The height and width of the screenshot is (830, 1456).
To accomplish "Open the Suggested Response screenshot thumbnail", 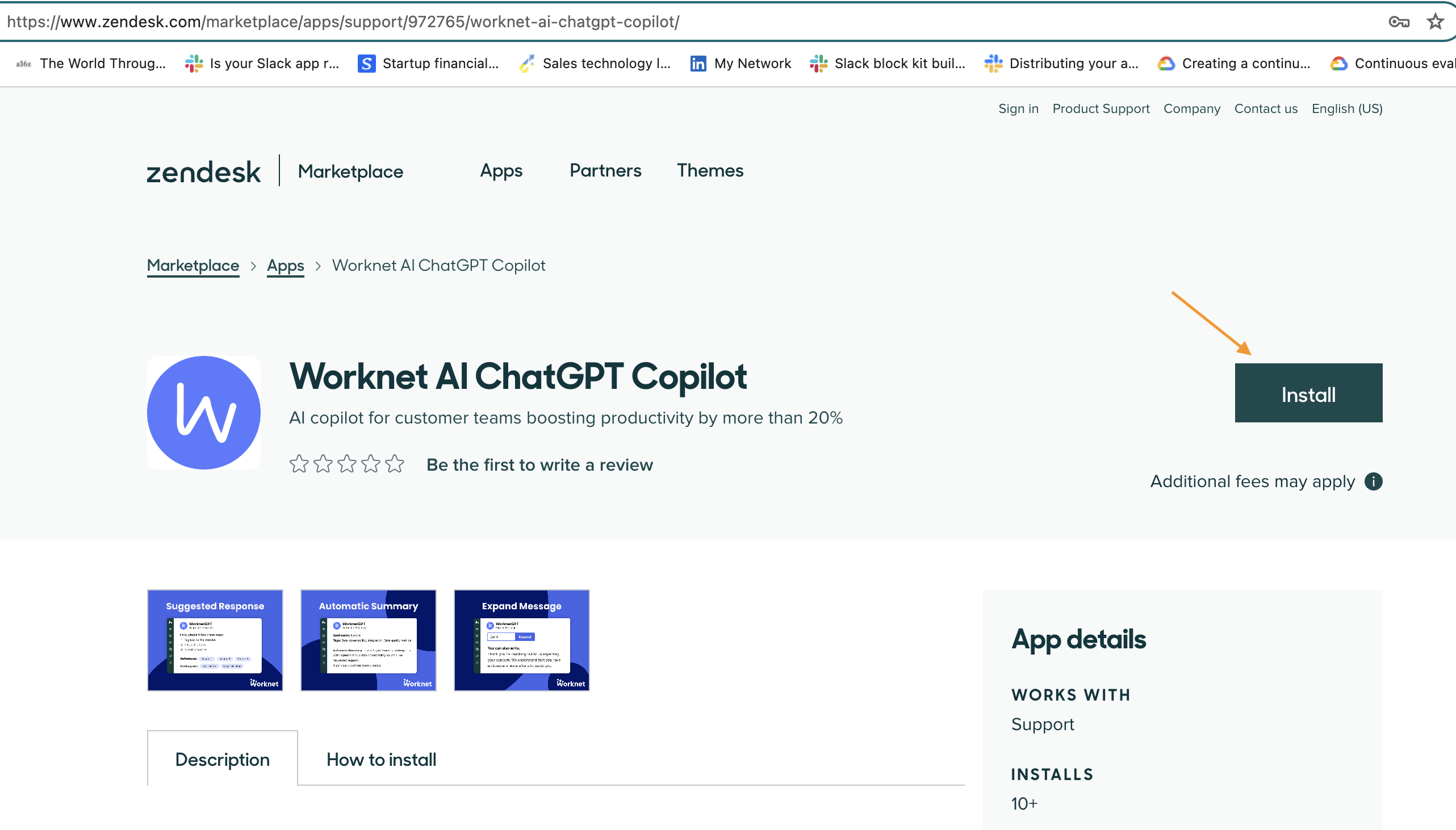I will click(x=215, y=640).
